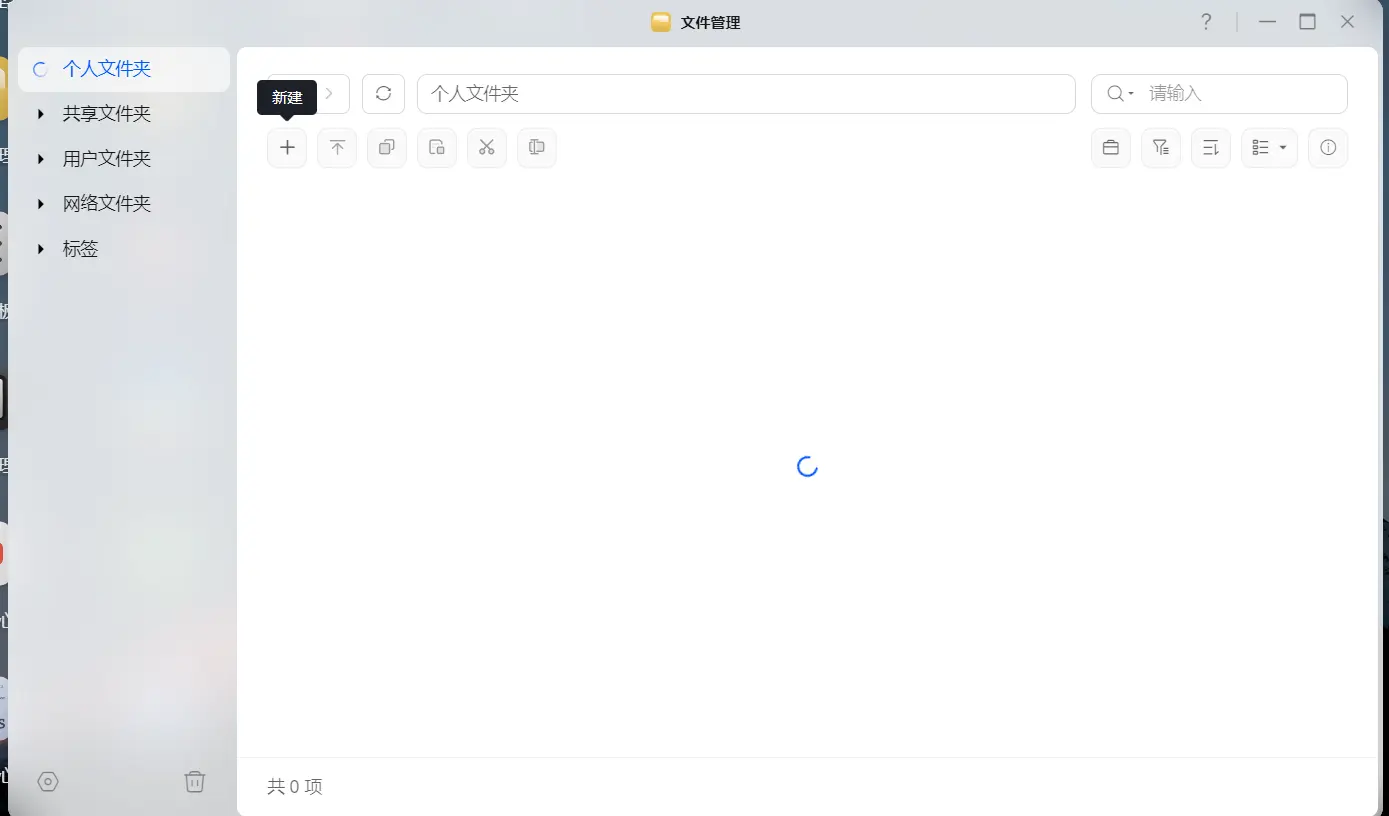Expand the 用户文件夹 tree arrow

coord(41,159)
